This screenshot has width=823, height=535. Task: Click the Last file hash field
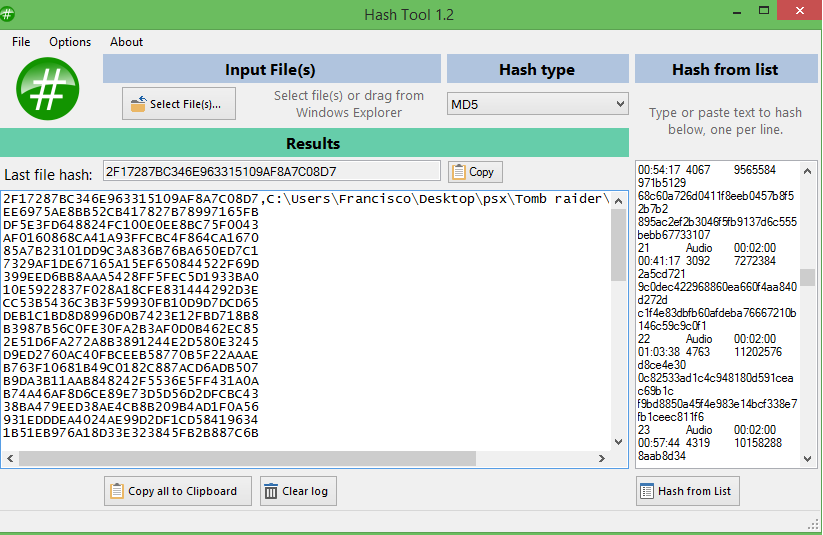click(x=271, y=171)
